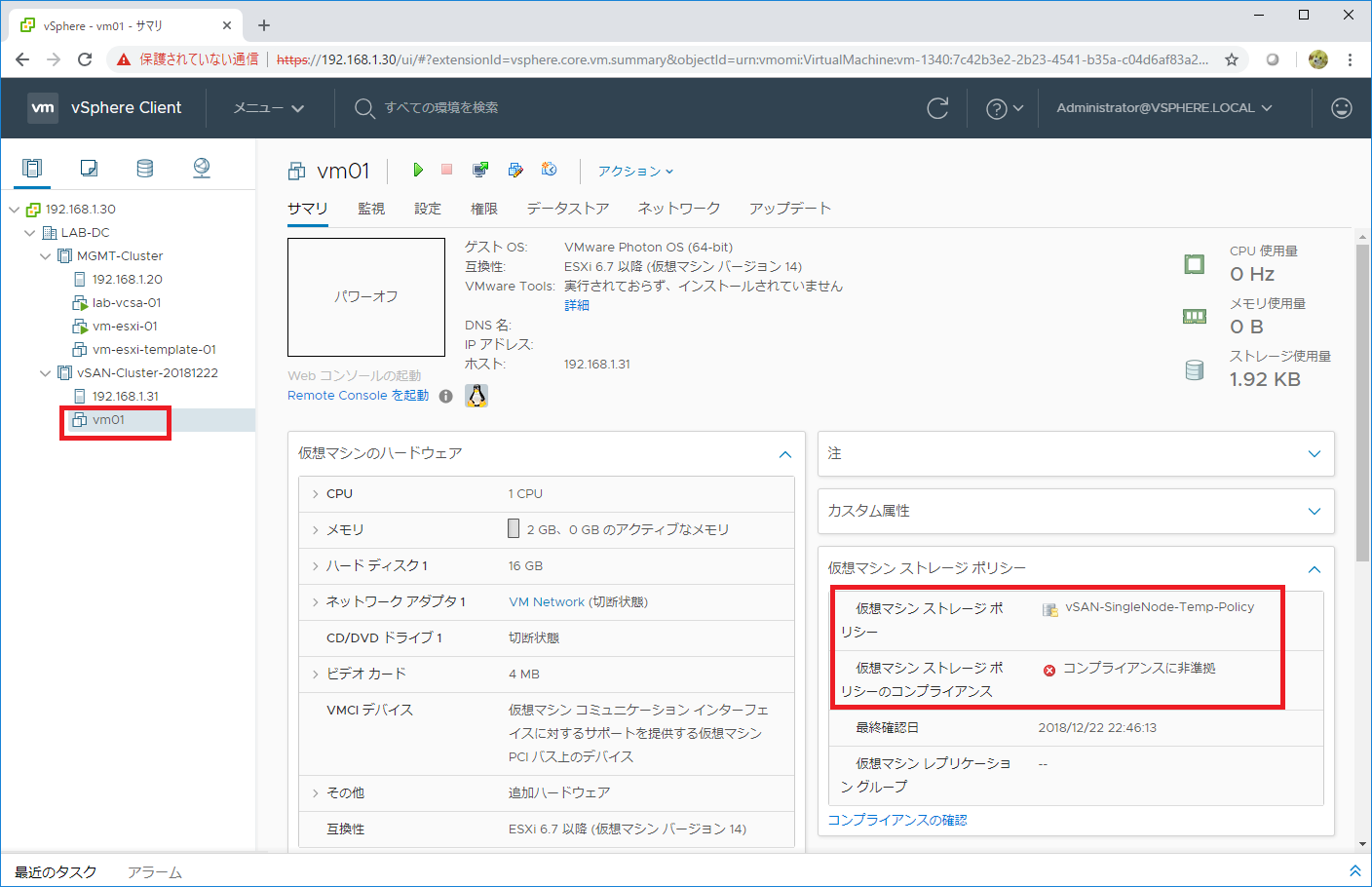The width and height of the screenshot is (1372, 887).
Task: Open host link 192.168.1.31 in summary
Action: (597, 365)
